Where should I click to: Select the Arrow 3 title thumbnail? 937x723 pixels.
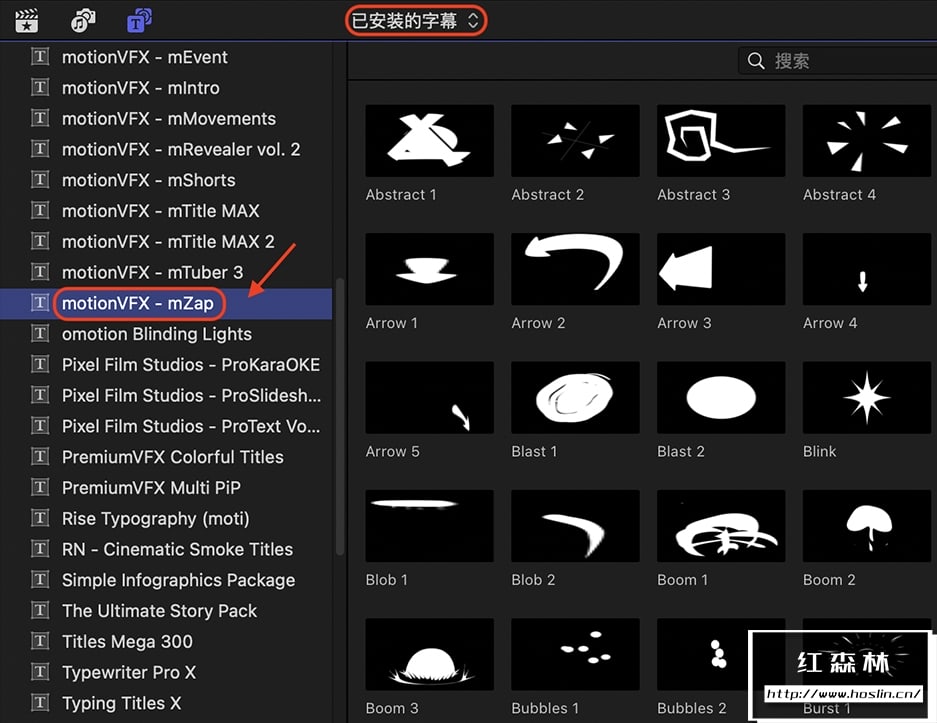coord(721,269)
